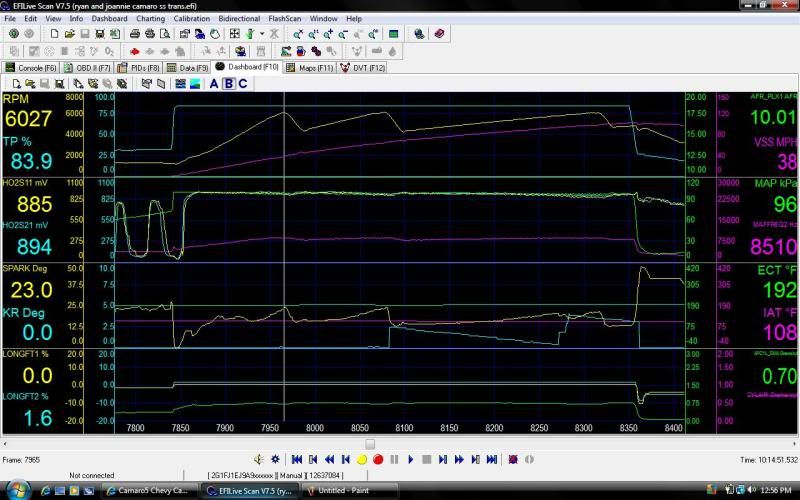Switch to dashboard page A
Image resolution: width=800 pixels, height=500 pixels.
(x=213, y=83)
